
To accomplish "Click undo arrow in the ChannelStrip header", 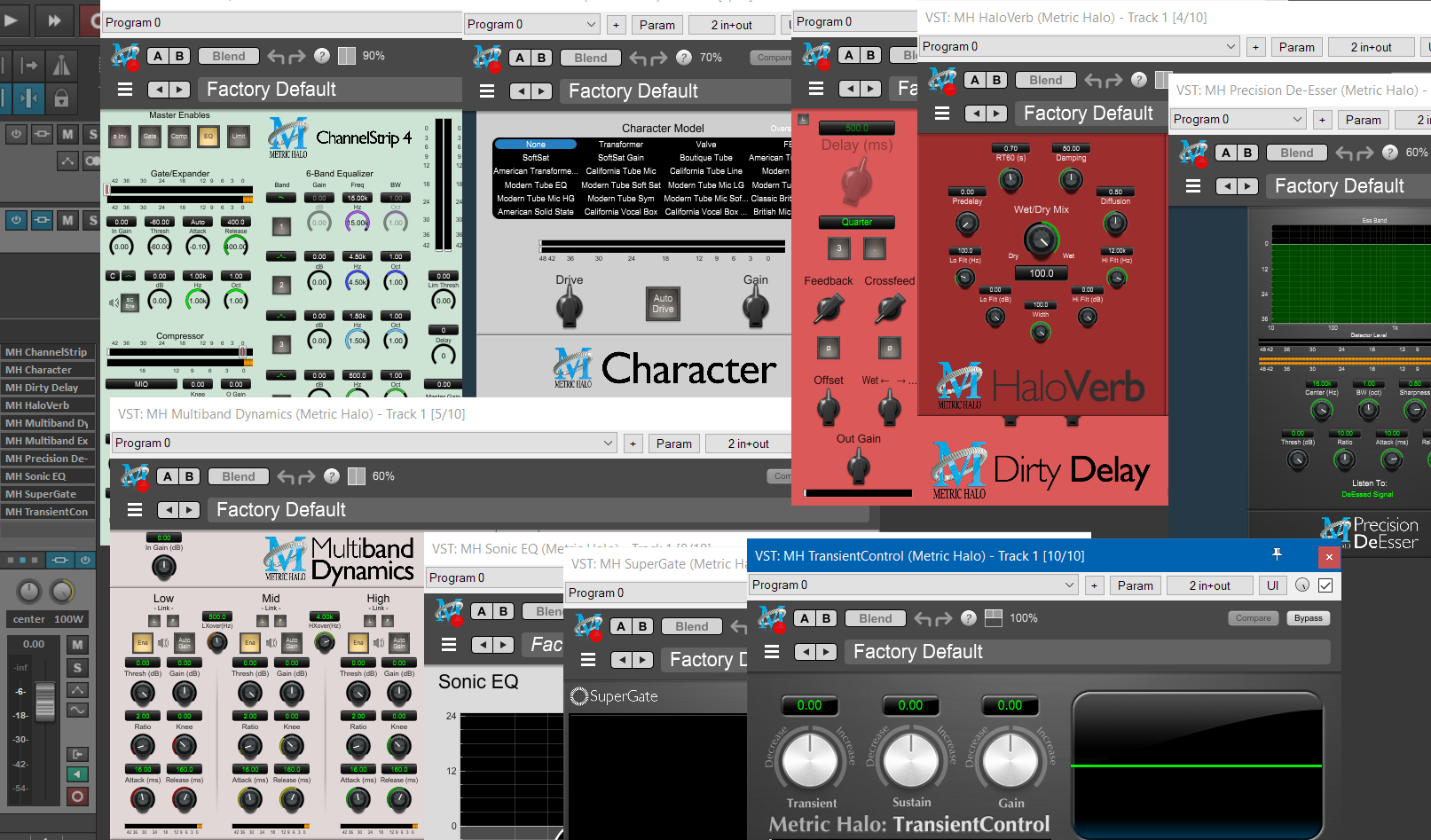I will click(x=276, y=57).
